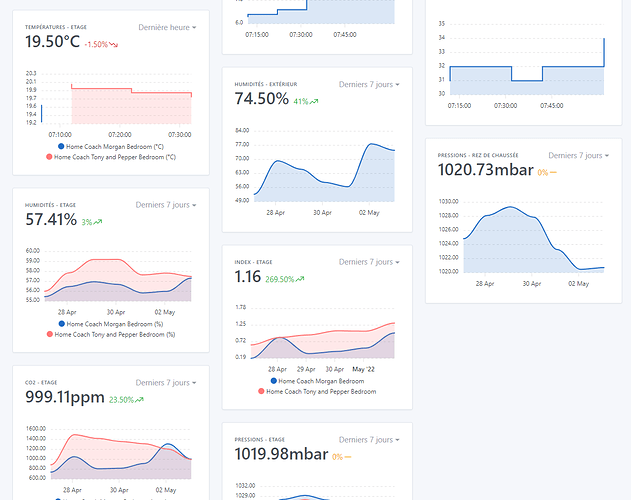The image size is (631, 500).
Task: Click the Humidités - Etage card title
Action: pos(55,205)
